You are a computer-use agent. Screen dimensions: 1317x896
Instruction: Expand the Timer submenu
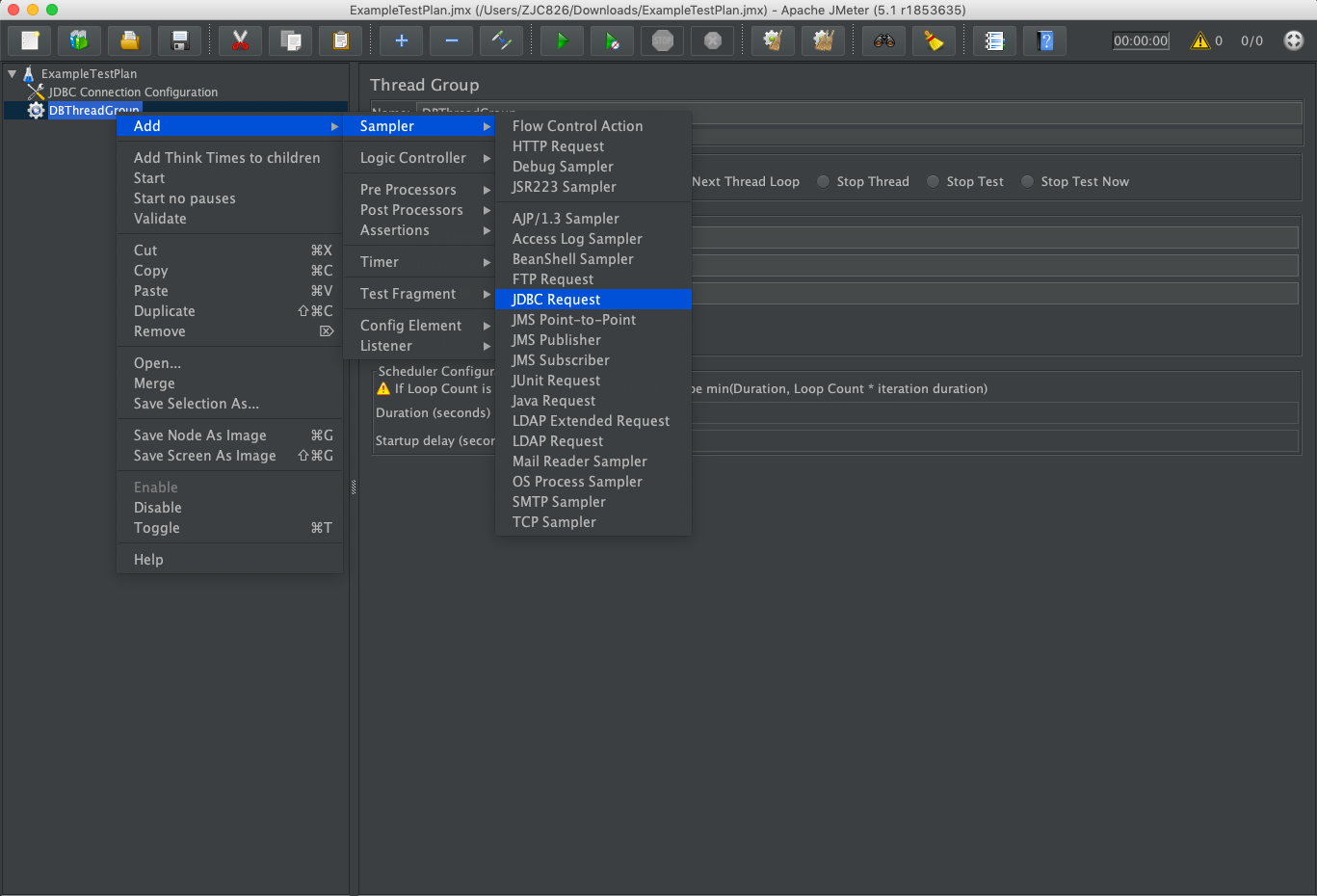(x=419, y=262)
